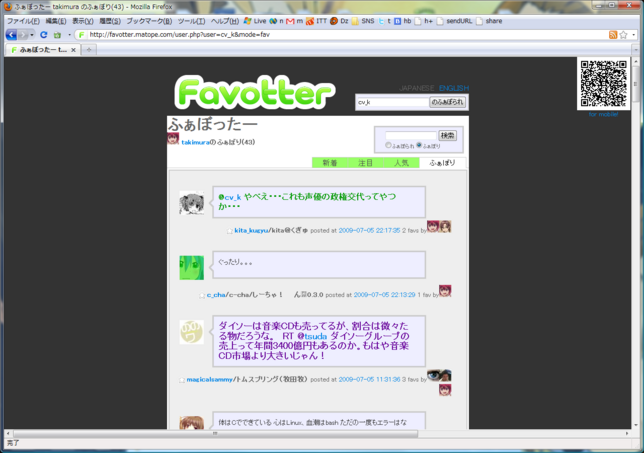Favorite kita_kugyu's tweet with the star
This screenshot has width=644, height=453.
230,231
